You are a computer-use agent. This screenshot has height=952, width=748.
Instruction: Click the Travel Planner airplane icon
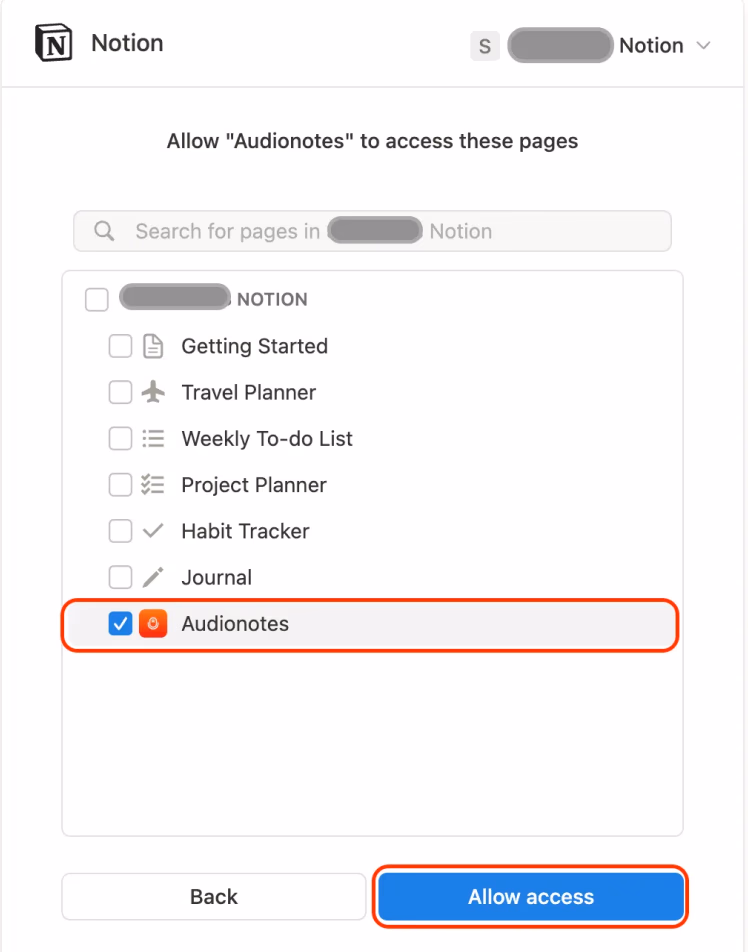(153, 392)
